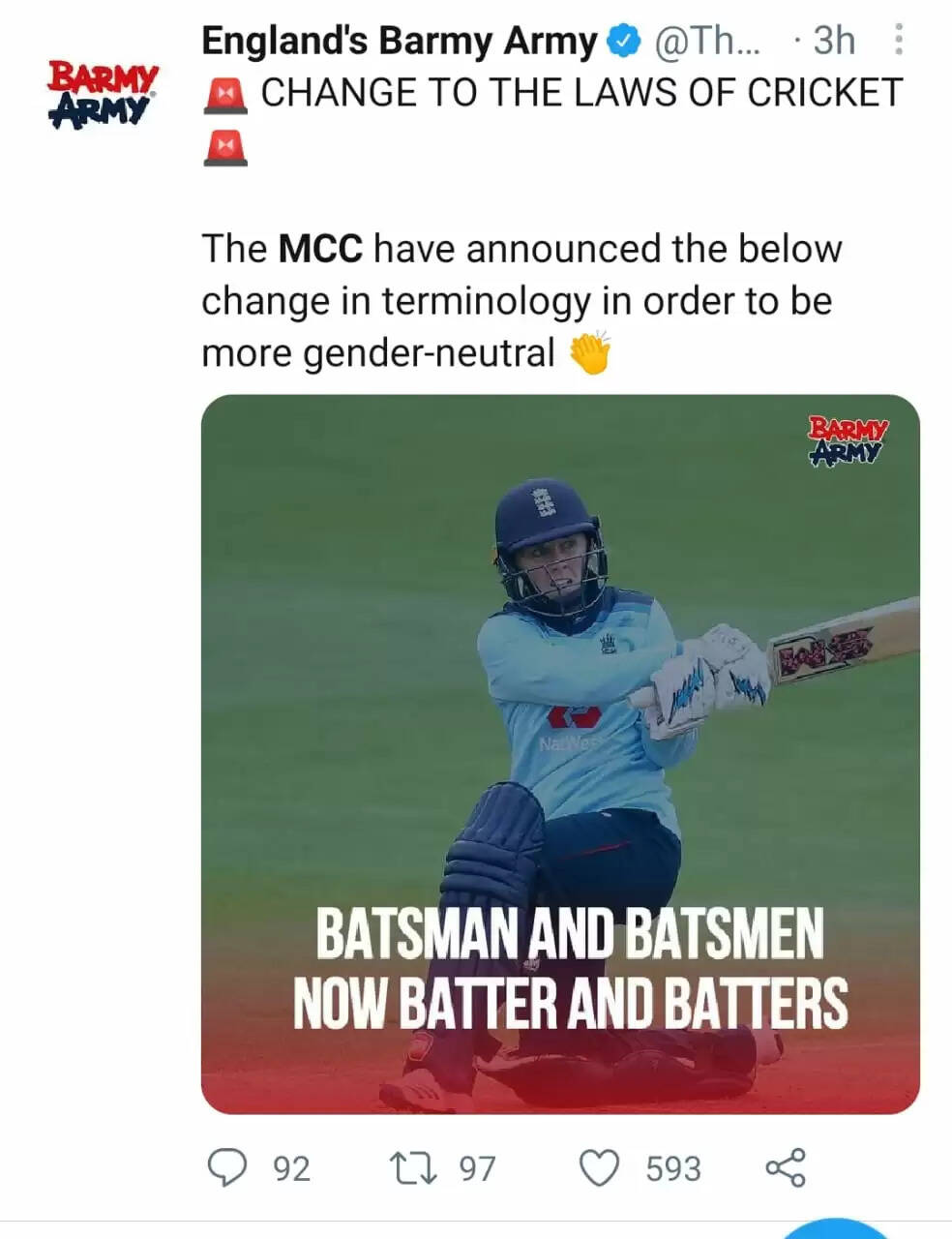Tap the partially visible blue compose button
This screenshot has width=952, height=1239.
836,1229
